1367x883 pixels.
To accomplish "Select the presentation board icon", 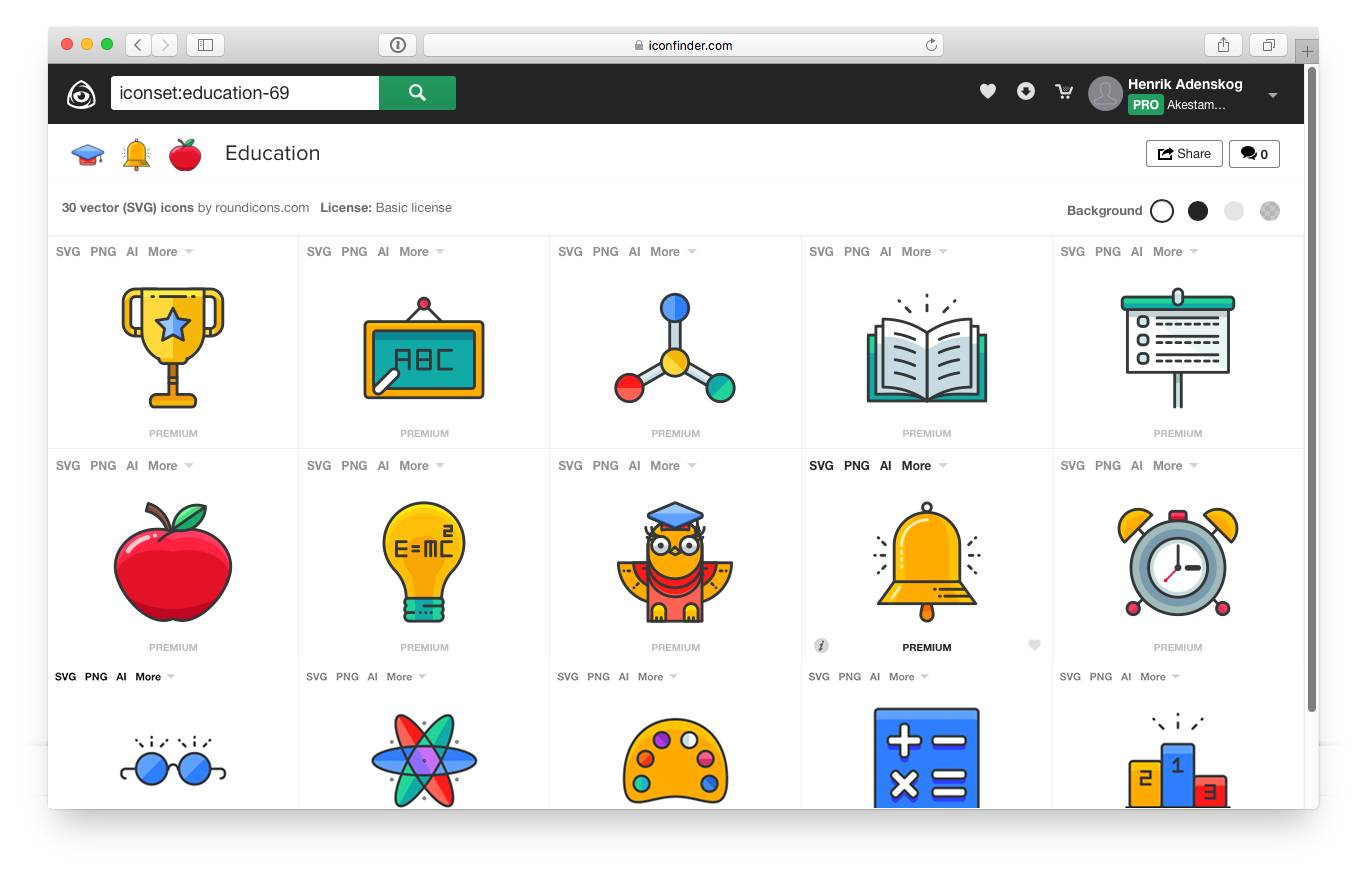I will (x=1178, y=348).
